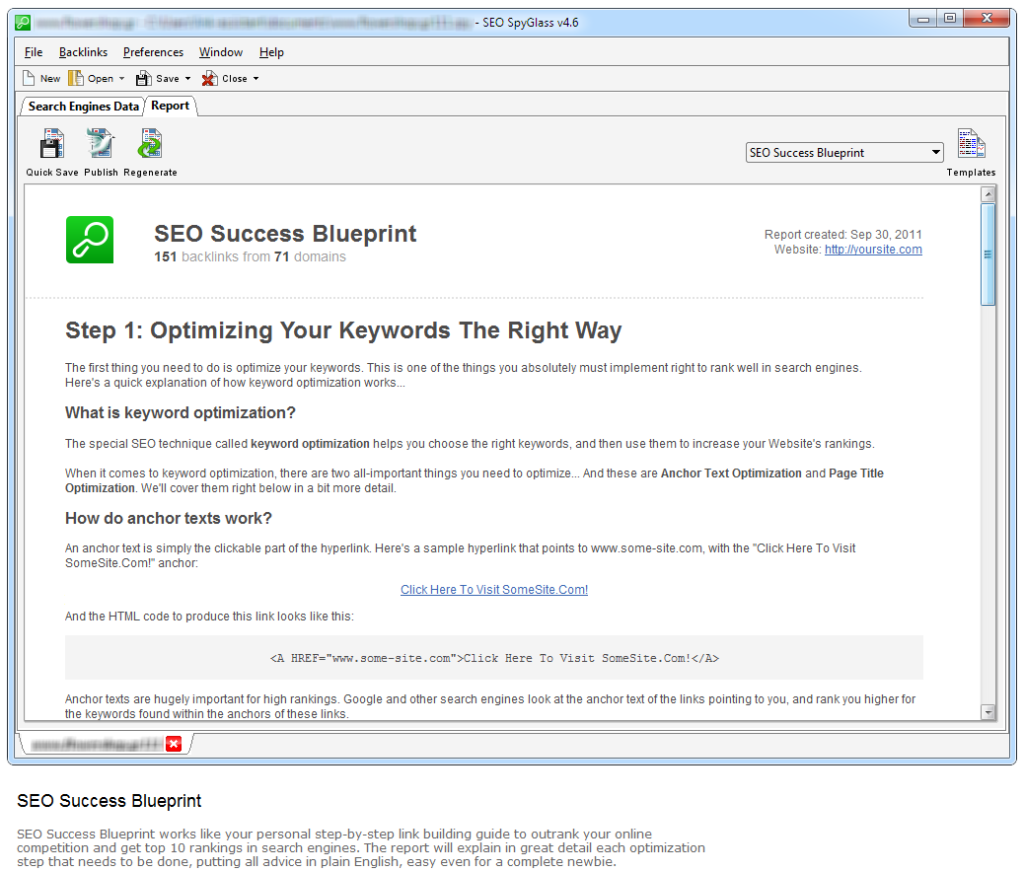Save the project using the Save icon

pos(143,78)
